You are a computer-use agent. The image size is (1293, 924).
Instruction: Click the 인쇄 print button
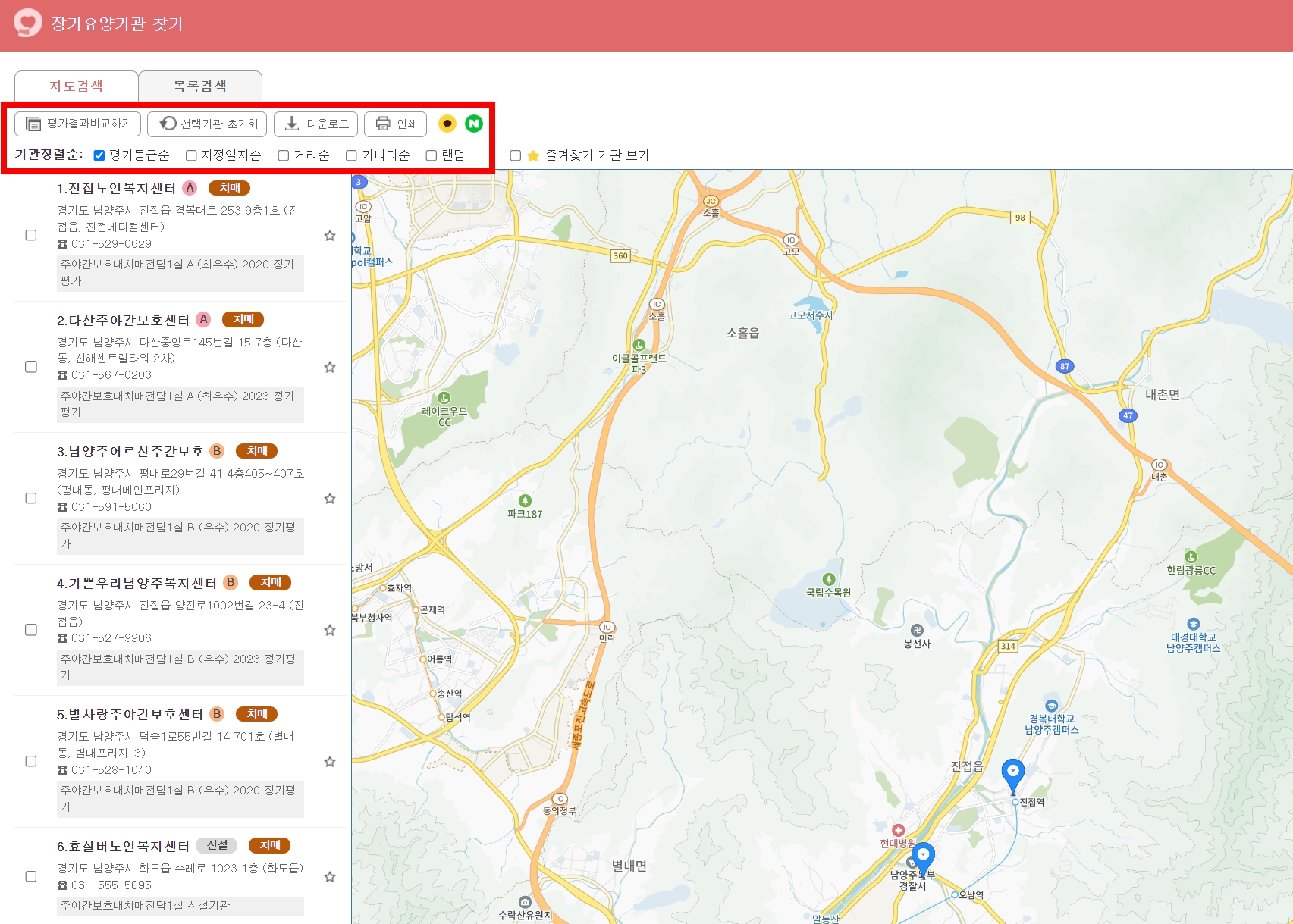click(395, 124)
